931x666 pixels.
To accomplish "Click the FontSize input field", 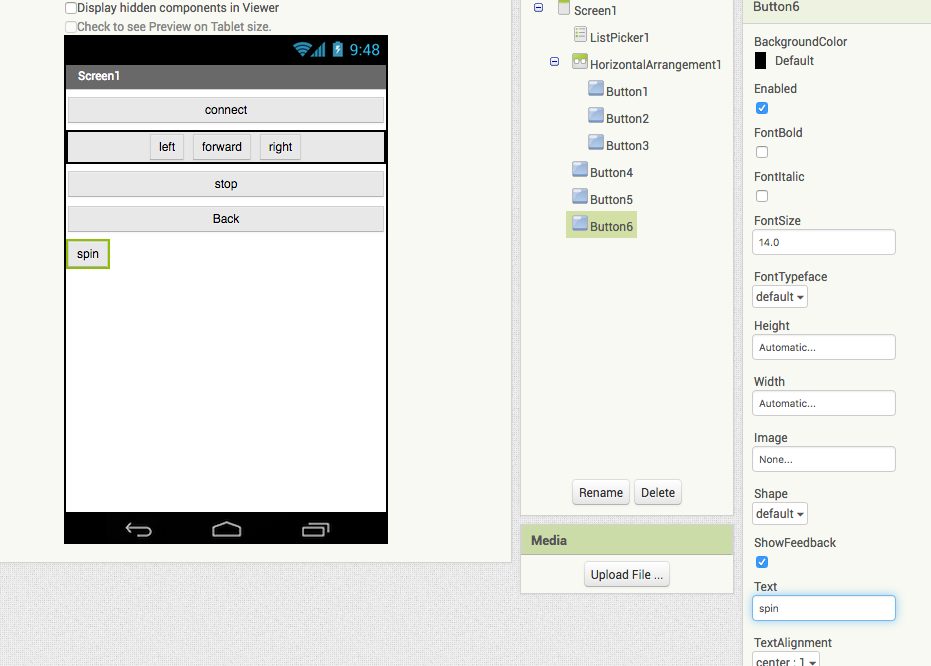I will click(824, 242).
